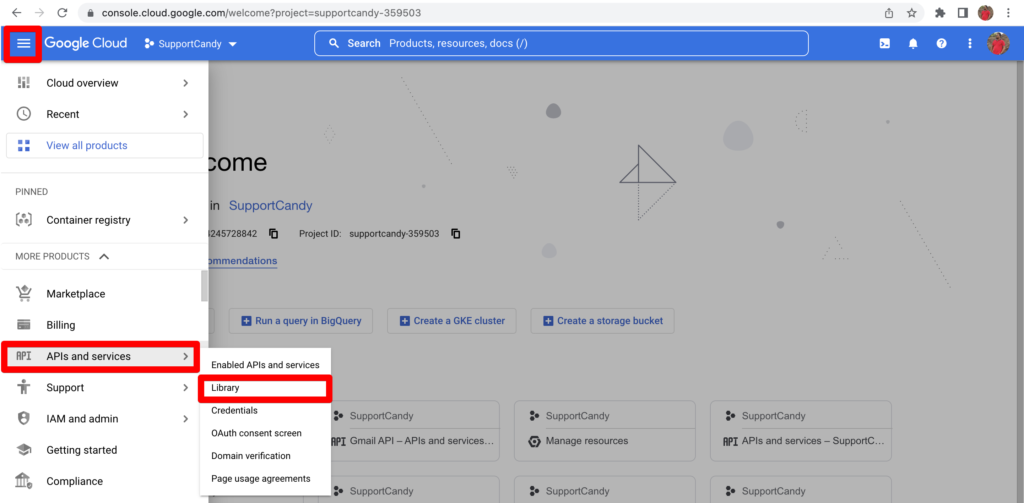Expand the Recent submenu arrow
The image size is (1024, 503).
coord(185,114)
